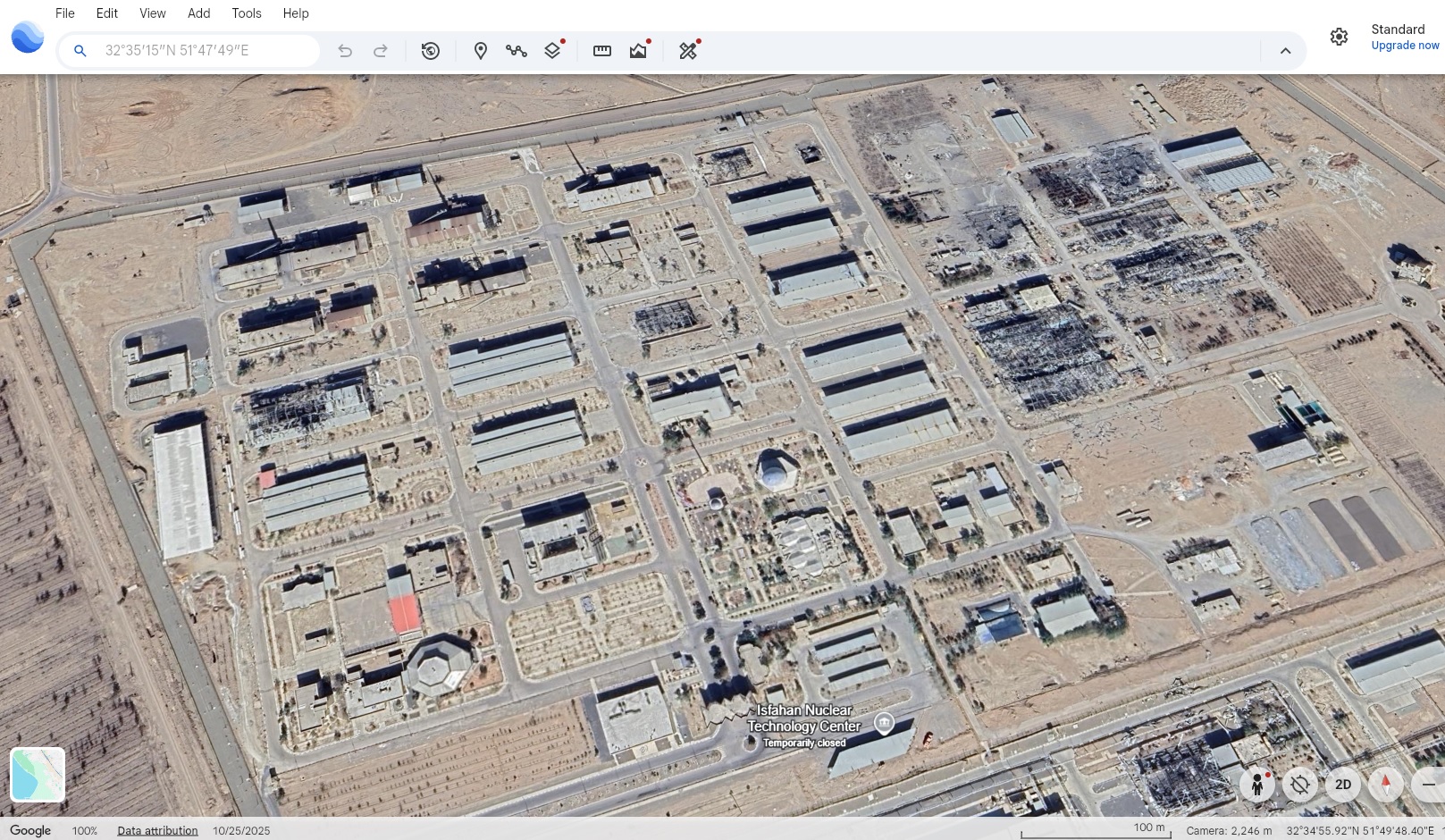Image resolution: width=1445 pixels, height=840 pixels.
Task: Collapse the toolbar with the chevron
Action: click(1285, 51)
